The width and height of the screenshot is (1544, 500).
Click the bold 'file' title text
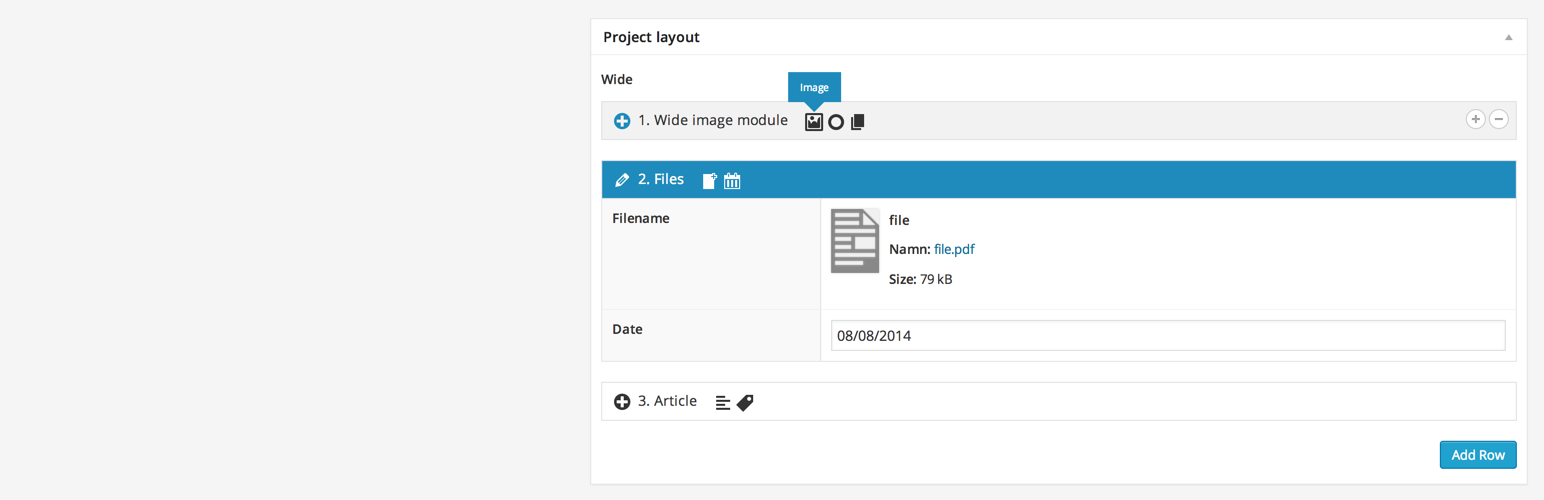click(x=899, y=220)
